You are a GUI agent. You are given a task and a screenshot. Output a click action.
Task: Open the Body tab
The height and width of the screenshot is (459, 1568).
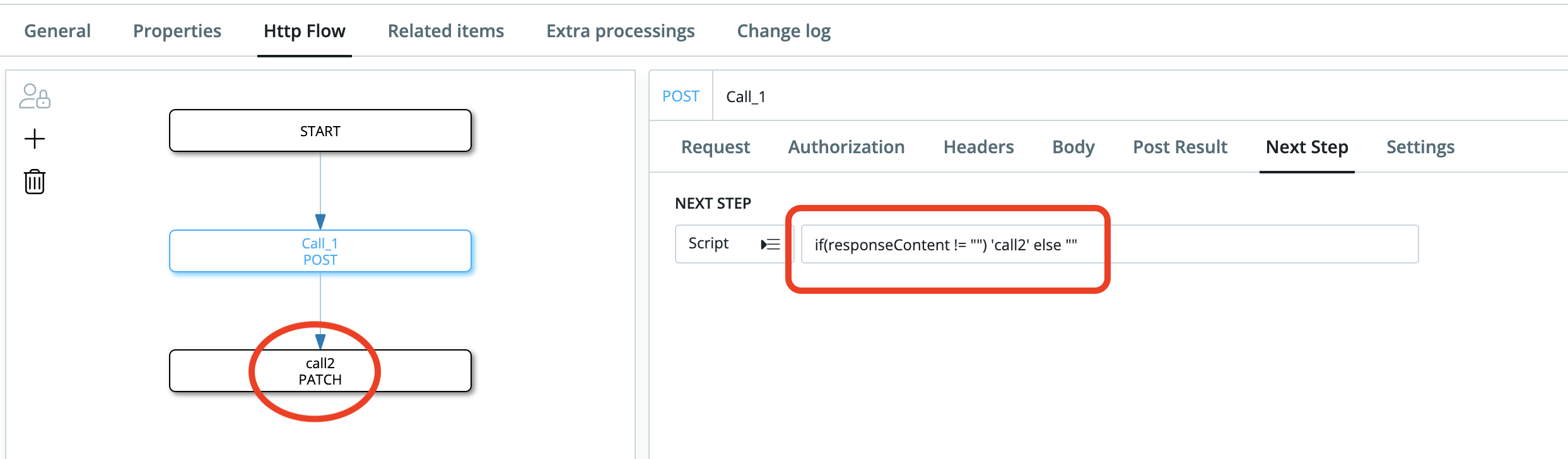click(x=1073, y=147)
